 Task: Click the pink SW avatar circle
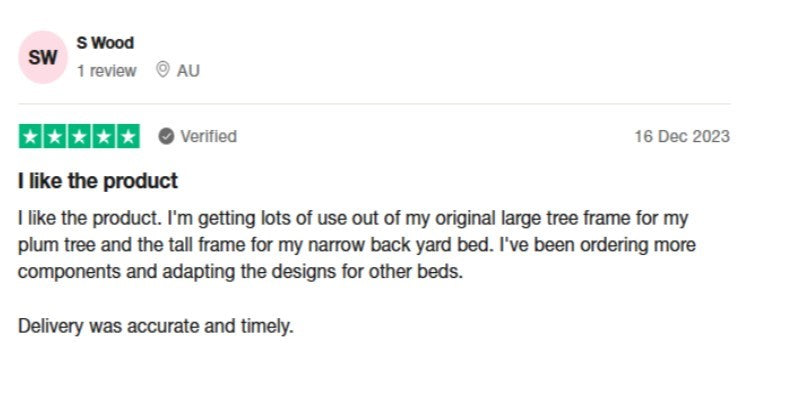(x=43, y=58)
